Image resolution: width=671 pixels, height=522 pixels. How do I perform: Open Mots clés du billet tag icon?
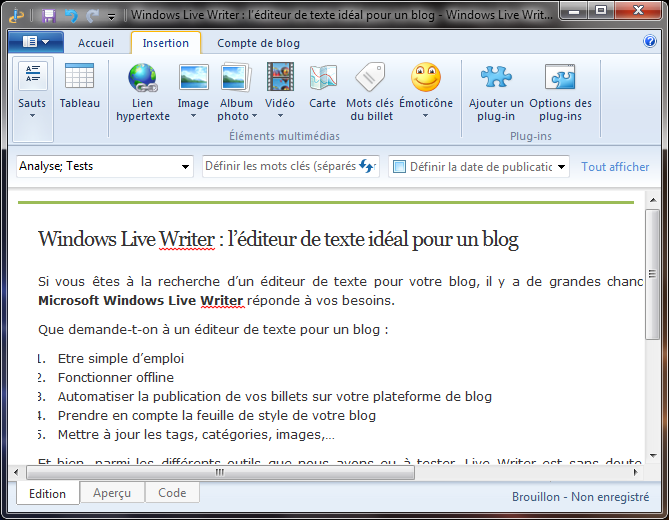[x=369, y=78]
